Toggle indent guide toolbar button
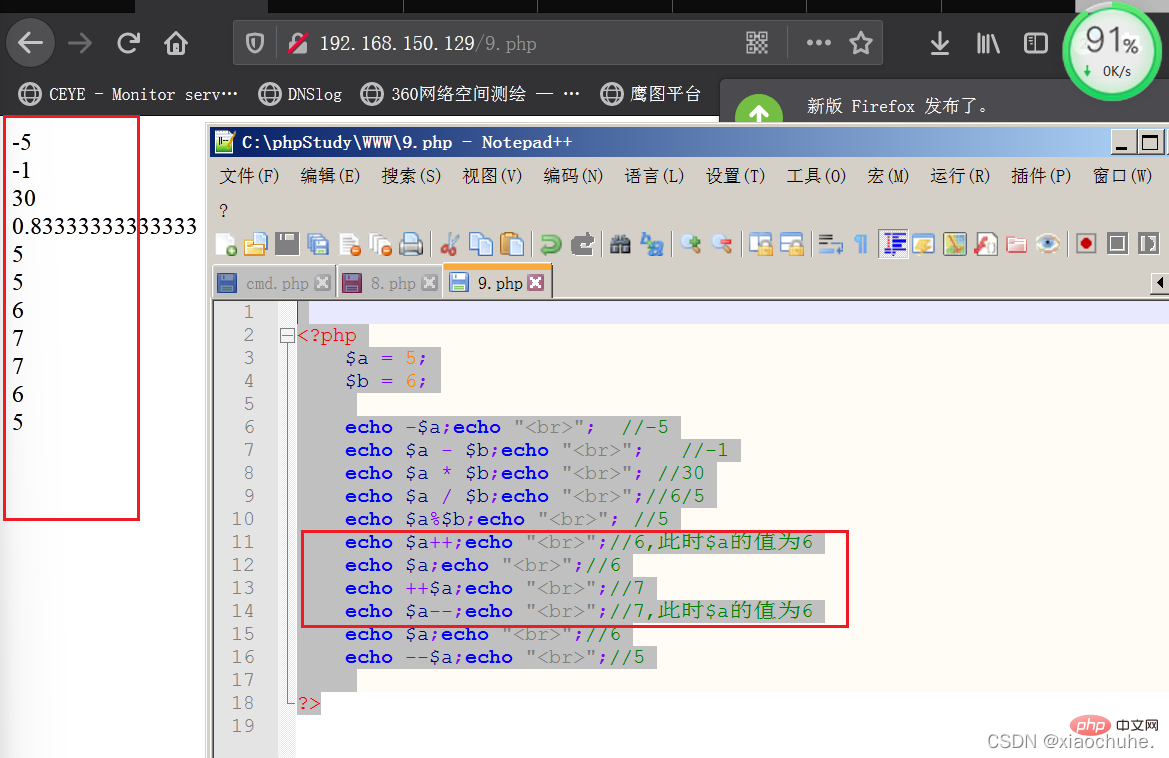Image resolution: width=1169 pixels, height=758 pixels. [893, 244]
